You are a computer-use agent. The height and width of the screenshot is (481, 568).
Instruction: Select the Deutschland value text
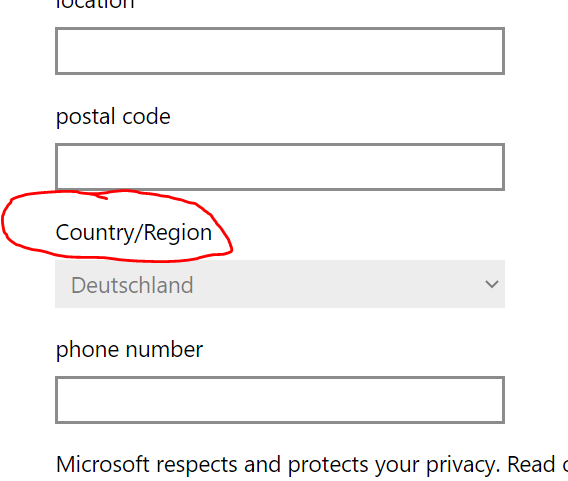[x=132, y=285]
